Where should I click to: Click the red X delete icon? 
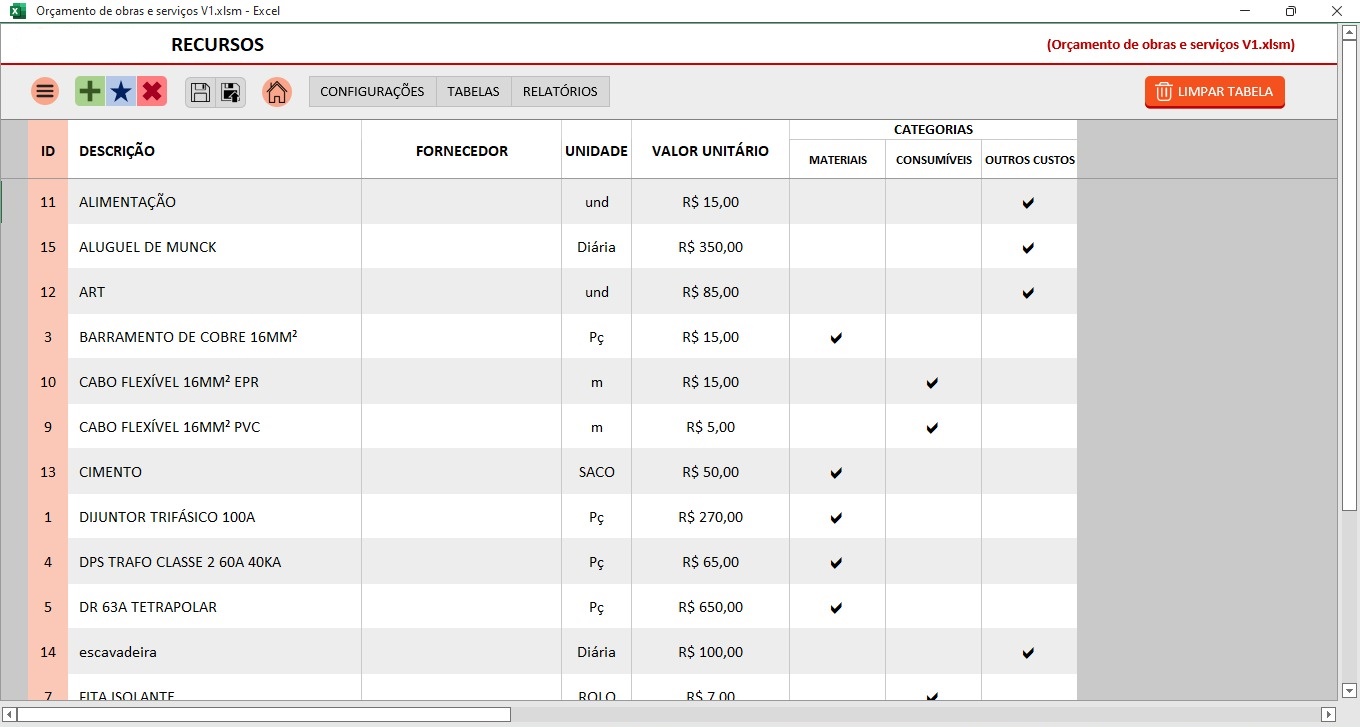(152, 92)
